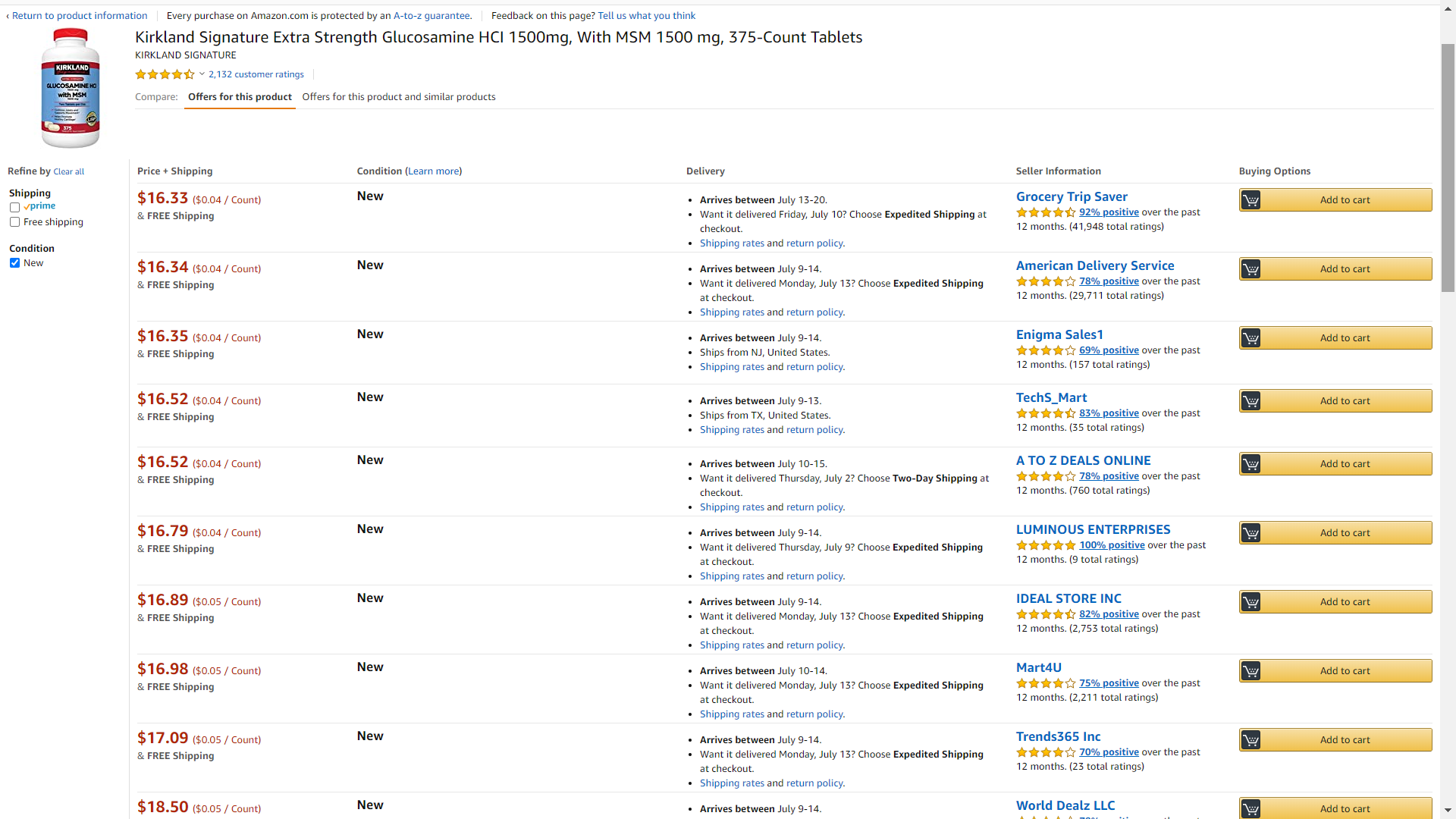The image size is (1456, 819).
Task: Click cart icon for LUMINOUS ENTERPRISES offer
Action: 1251,533
